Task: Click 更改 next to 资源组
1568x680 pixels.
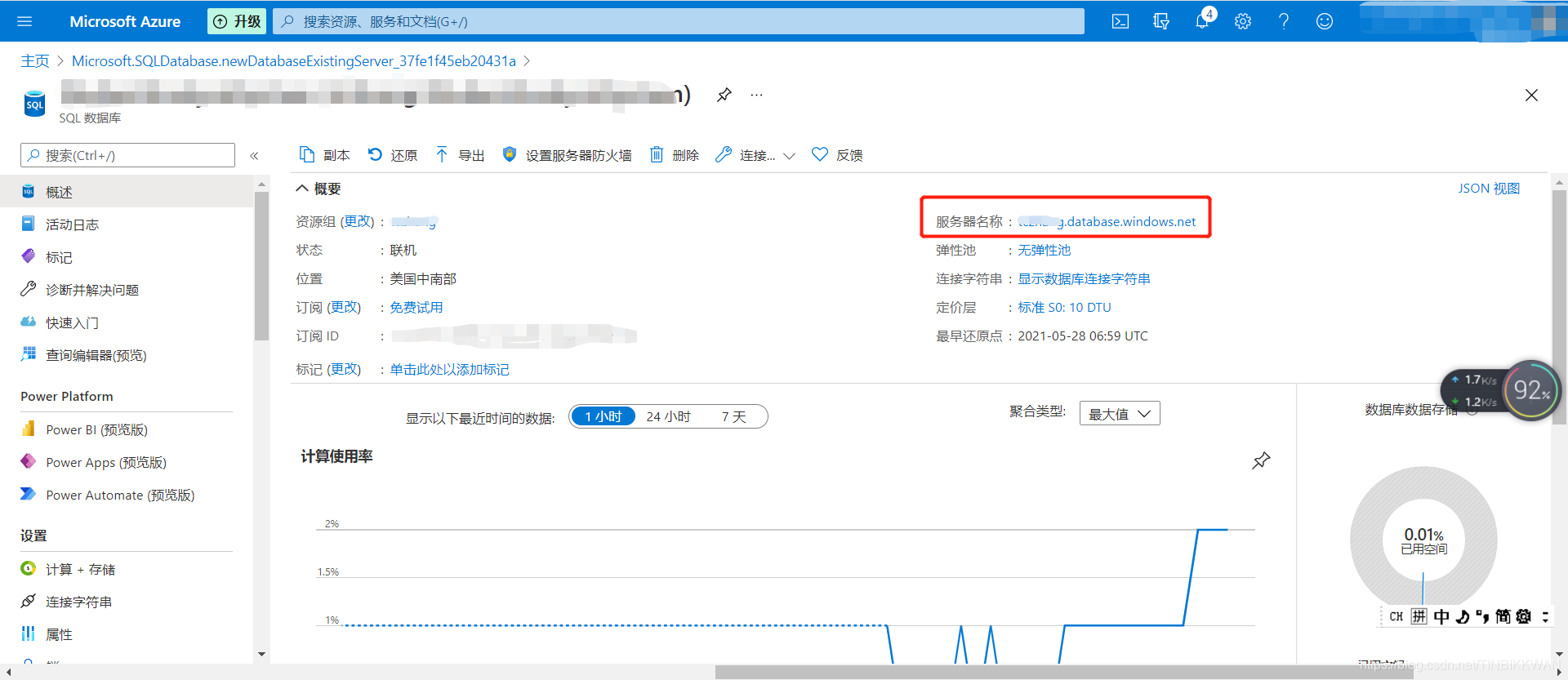Action: click(x=358, y=221)
